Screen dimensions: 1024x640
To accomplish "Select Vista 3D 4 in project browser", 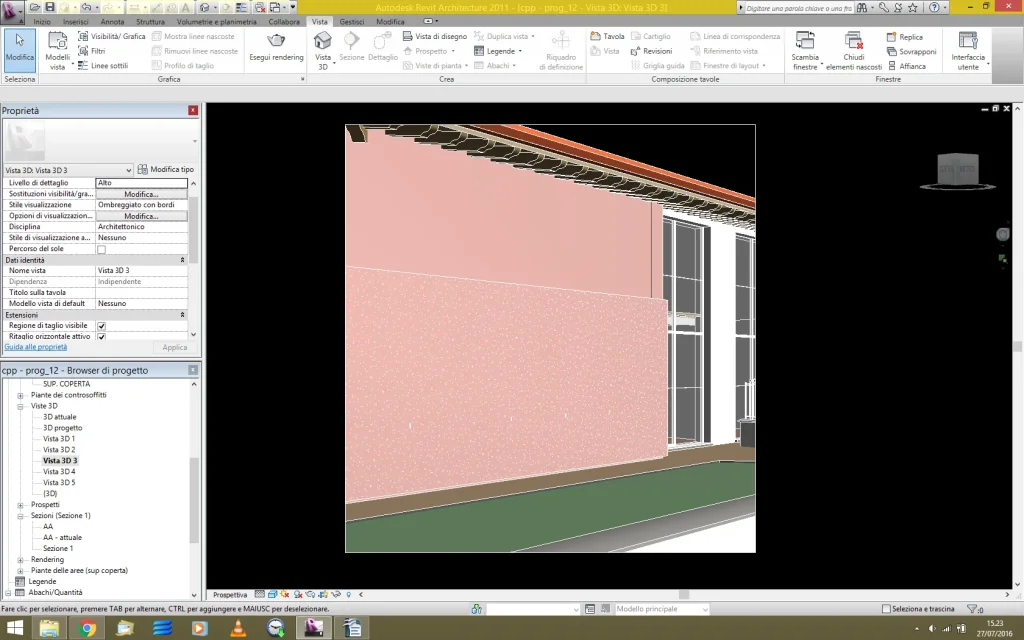I will click(x=59, y=472).
